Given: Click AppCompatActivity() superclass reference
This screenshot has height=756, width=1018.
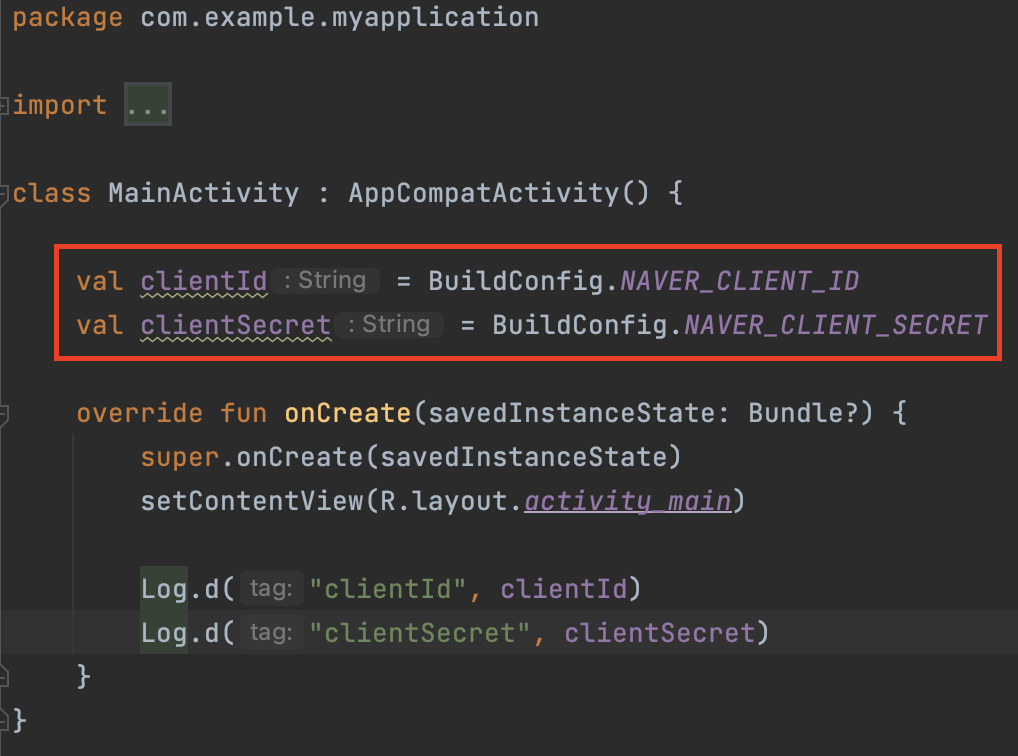Looking at the screenshot, I should pos(499,193).
